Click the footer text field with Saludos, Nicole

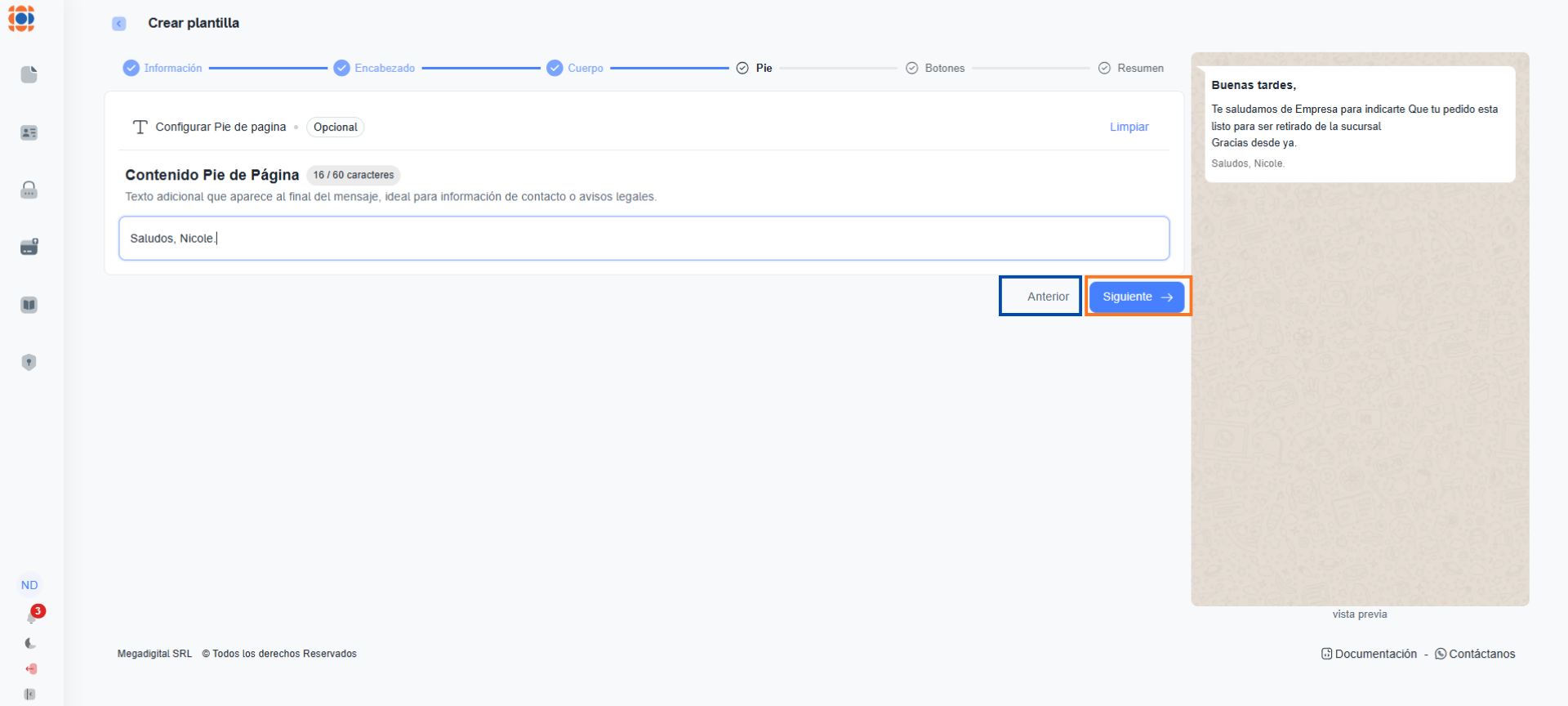point(644,239)
